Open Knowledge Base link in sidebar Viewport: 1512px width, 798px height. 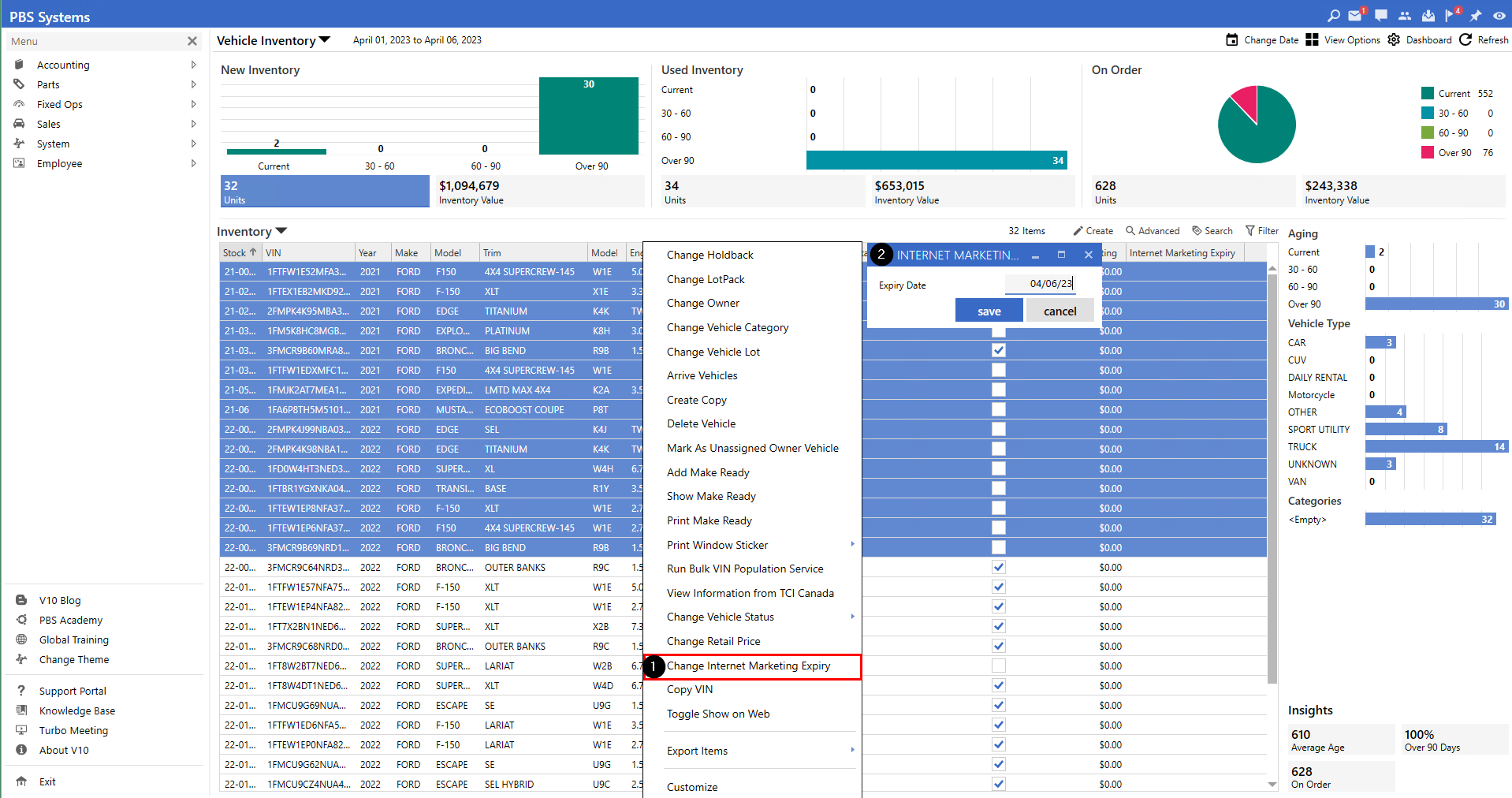(x=77, y=710)
